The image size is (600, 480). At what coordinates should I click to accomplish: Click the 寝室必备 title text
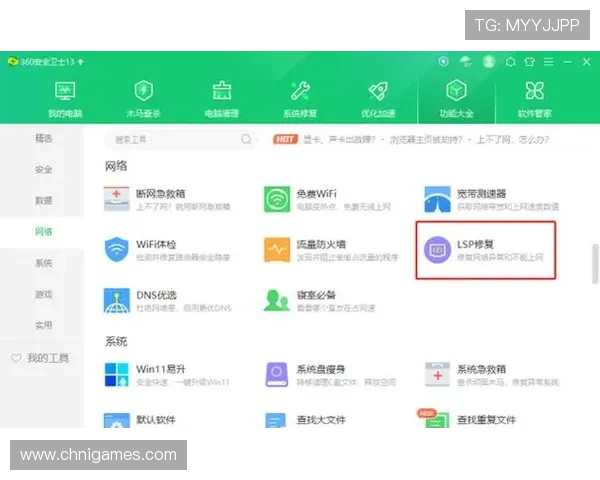316,295
